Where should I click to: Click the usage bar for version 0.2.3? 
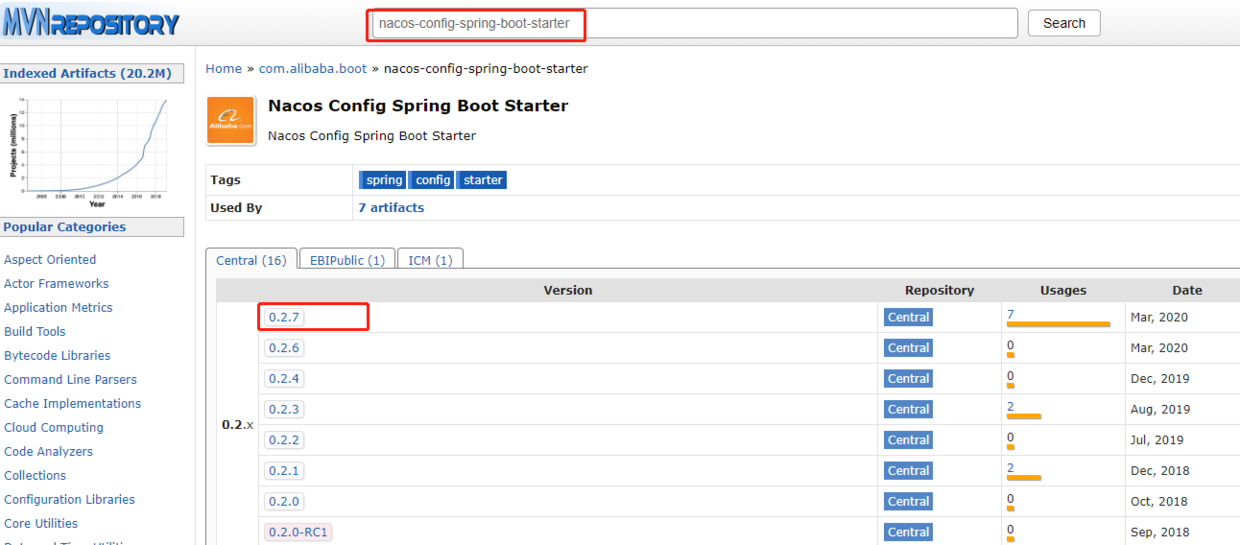[x=1024, y=416]
